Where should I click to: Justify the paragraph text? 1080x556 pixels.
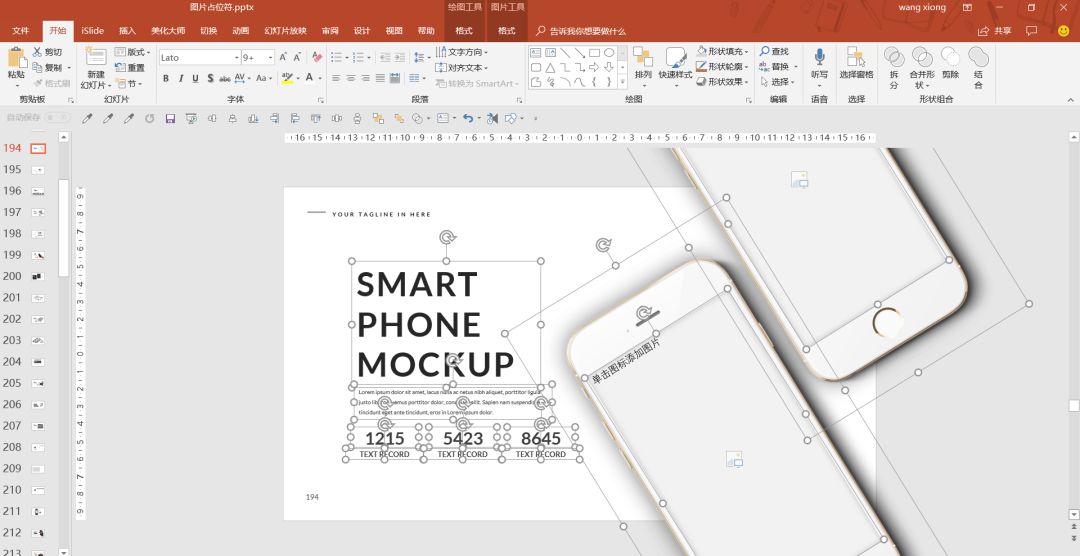pos(380,79)
